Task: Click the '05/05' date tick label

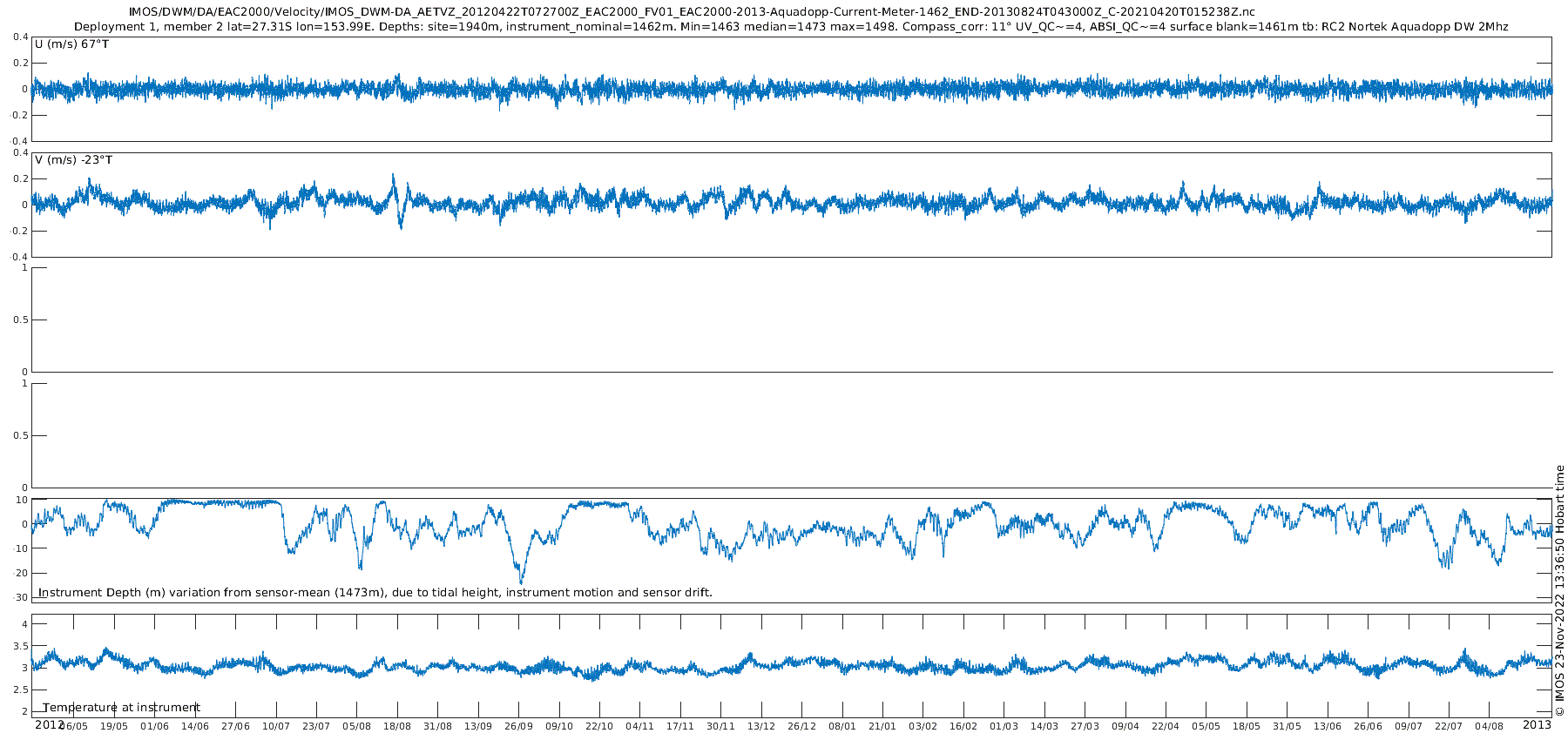Action: point(1207,726)
